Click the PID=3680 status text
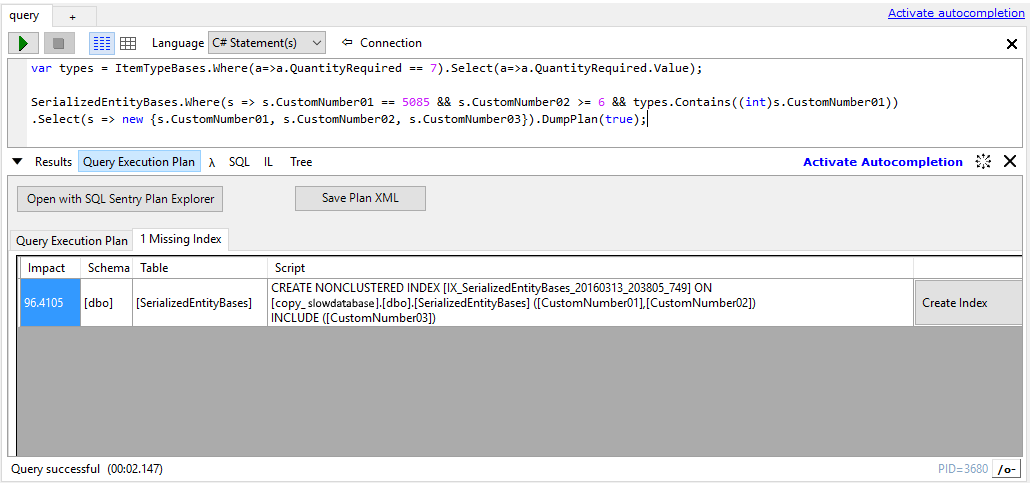 coord(963,469)
